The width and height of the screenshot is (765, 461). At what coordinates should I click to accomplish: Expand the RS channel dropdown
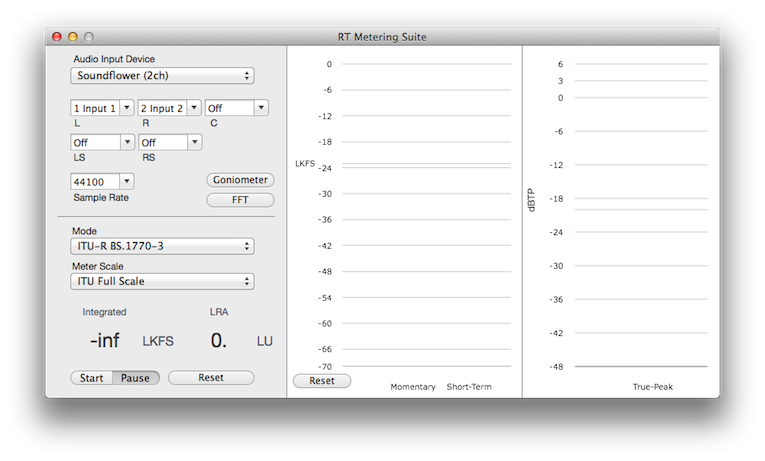click(170, 142)
